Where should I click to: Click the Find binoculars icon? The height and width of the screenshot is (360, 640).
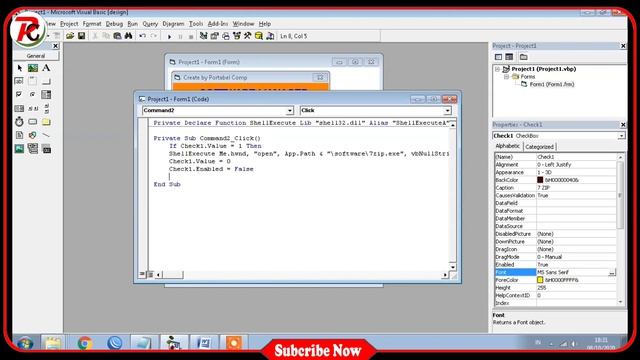point(129,36)
